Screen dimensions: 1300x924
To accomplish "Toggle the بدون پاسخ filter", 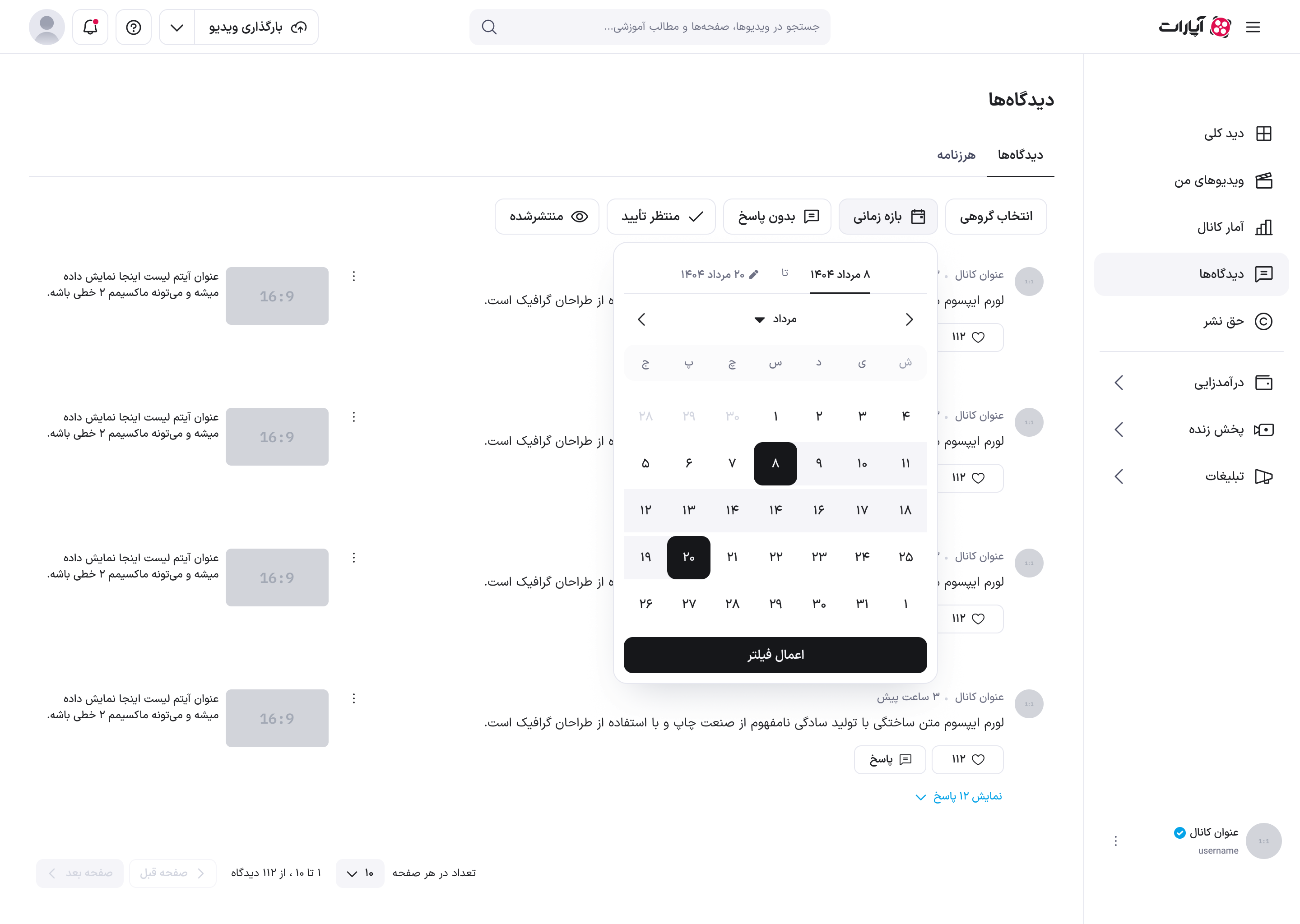I will tap(777, 216).
